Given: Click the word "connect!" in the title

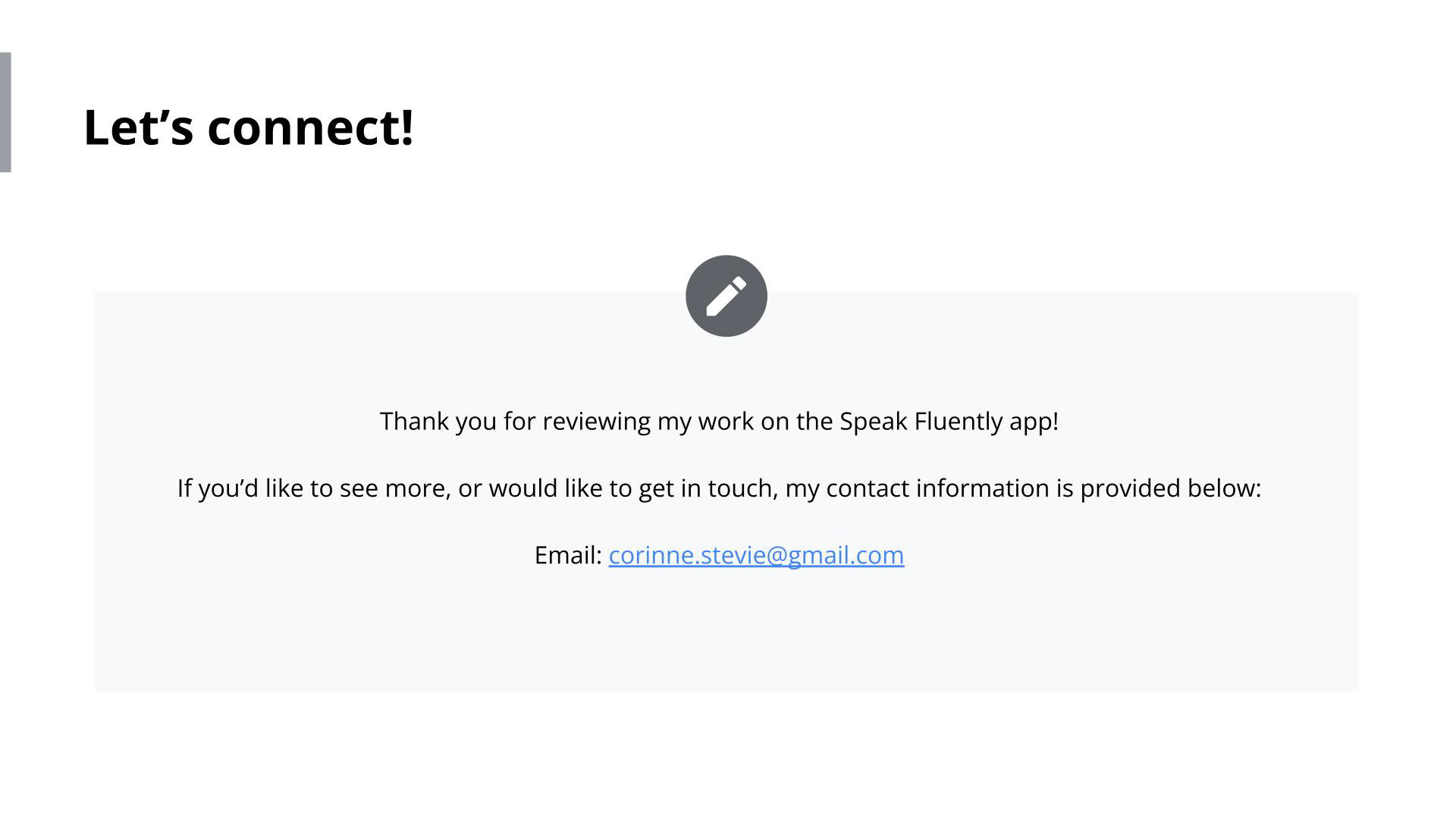Looking at the screenshot, I should [310, 127].
